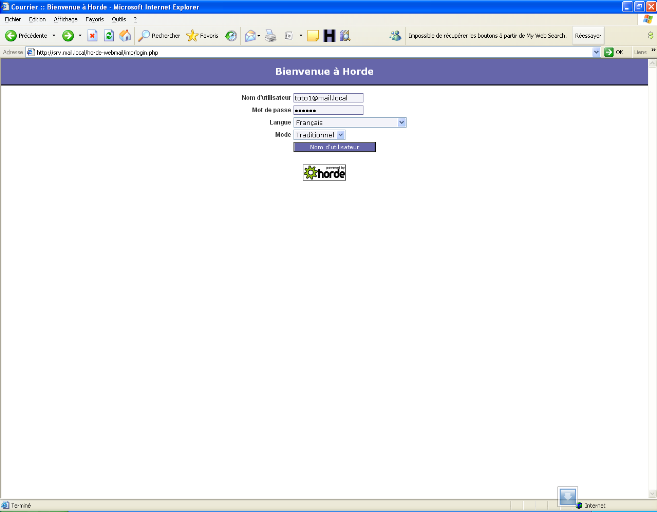Open the Favoris star panel
This screenshot has height=512, width=657.
202,36
